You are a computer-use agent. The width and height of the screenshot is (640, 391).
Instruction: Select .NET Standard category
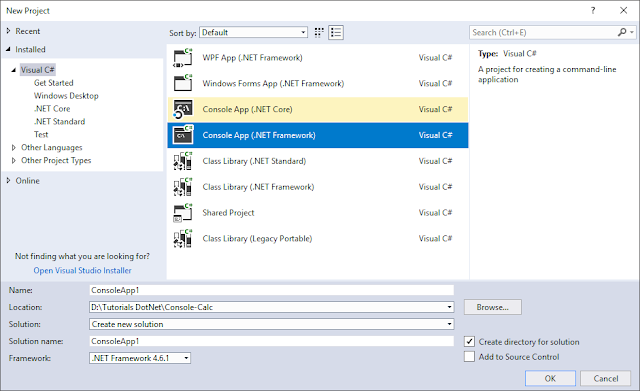pyautogui.click(x=60, y=122)
